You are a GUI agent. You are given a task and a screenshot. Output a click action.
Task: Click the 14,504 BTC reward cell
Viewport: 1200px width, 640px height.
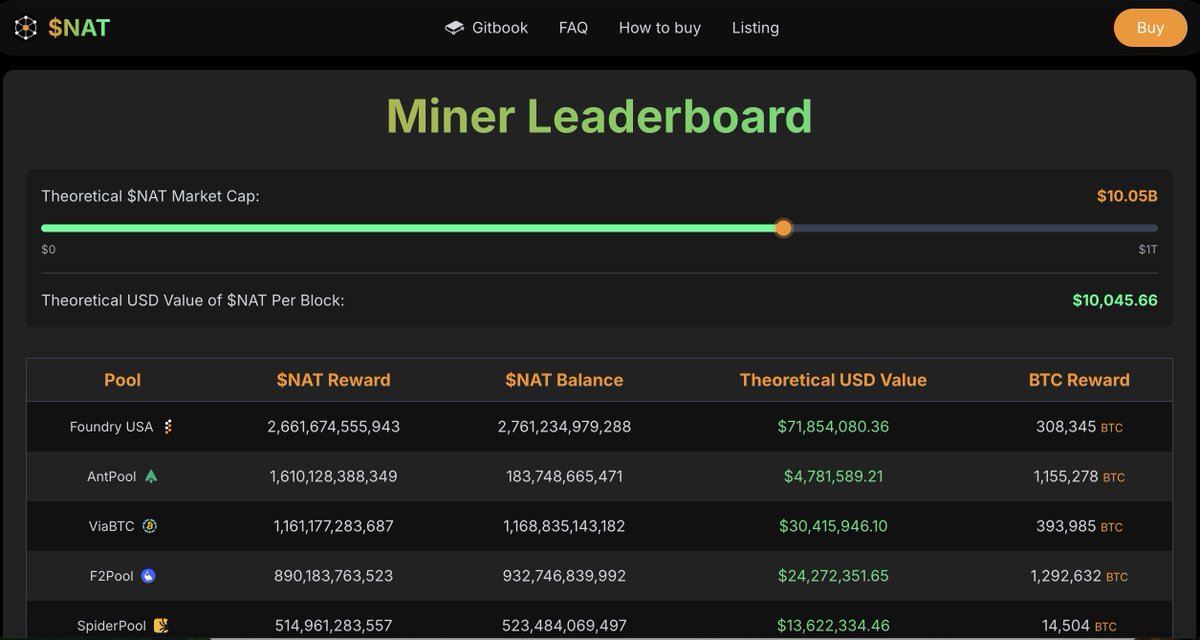1079,626
